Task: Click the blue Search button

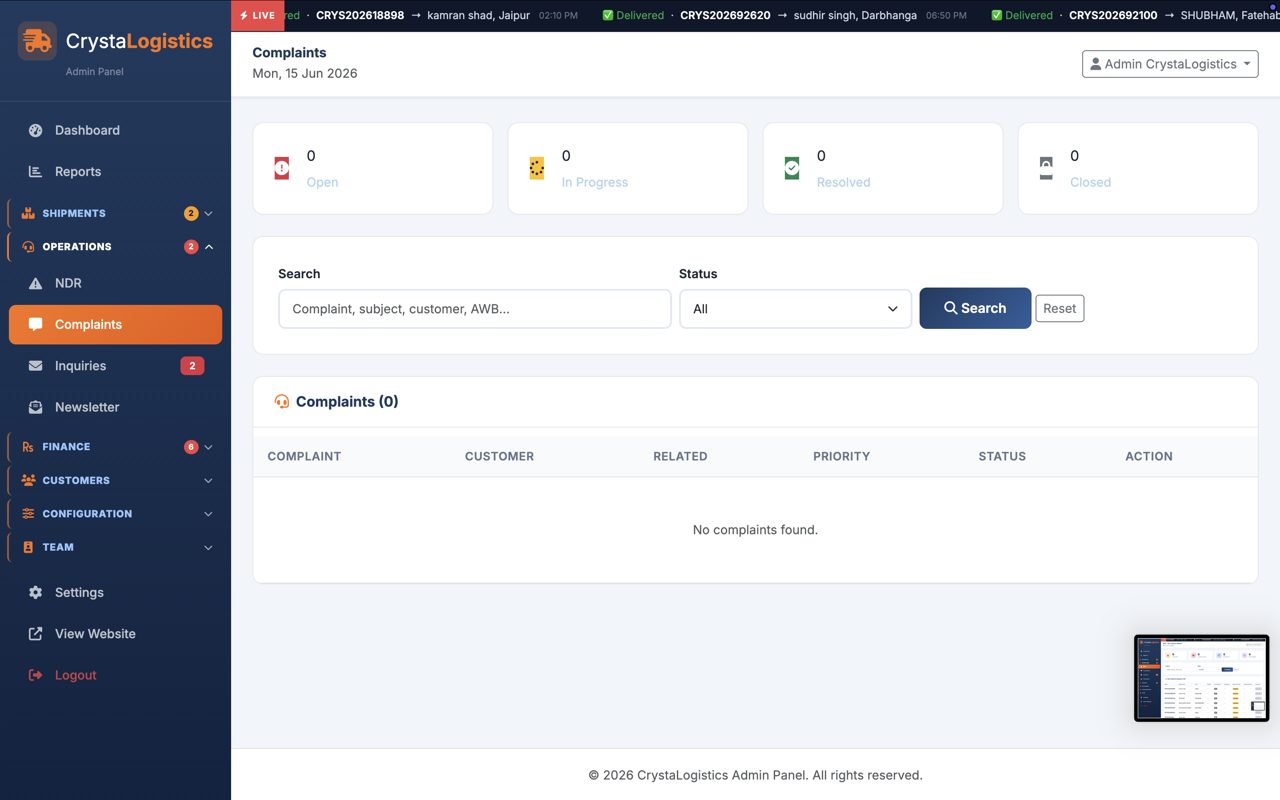Action: tap(975, 308)
